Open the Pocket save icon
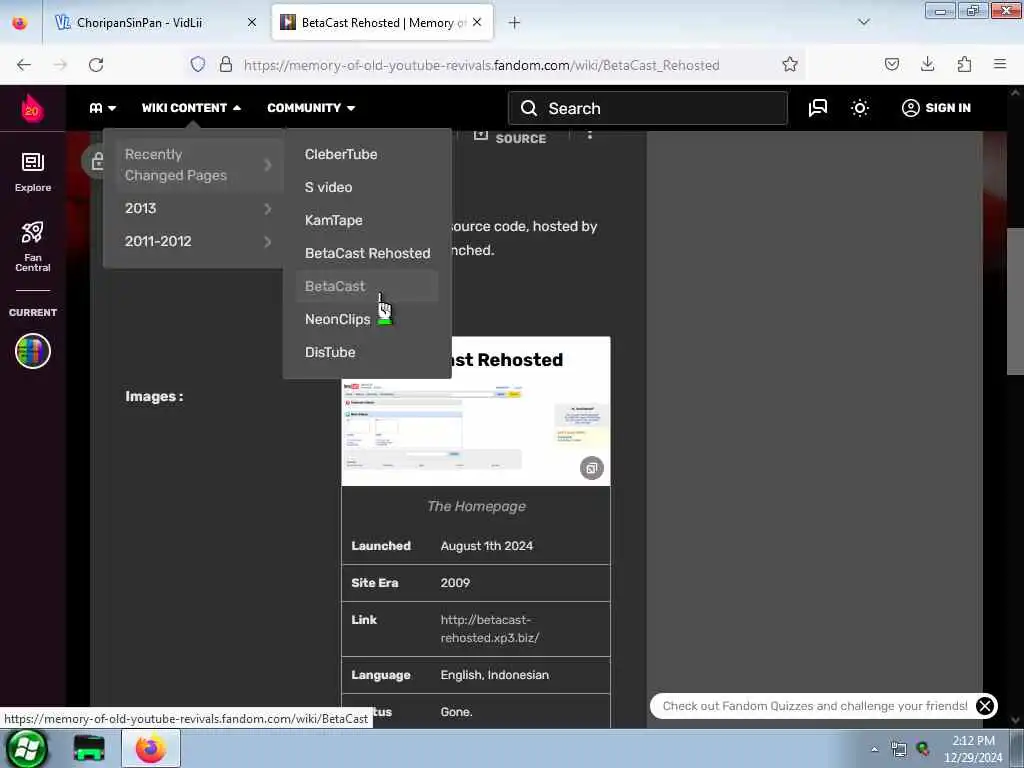 891,64
